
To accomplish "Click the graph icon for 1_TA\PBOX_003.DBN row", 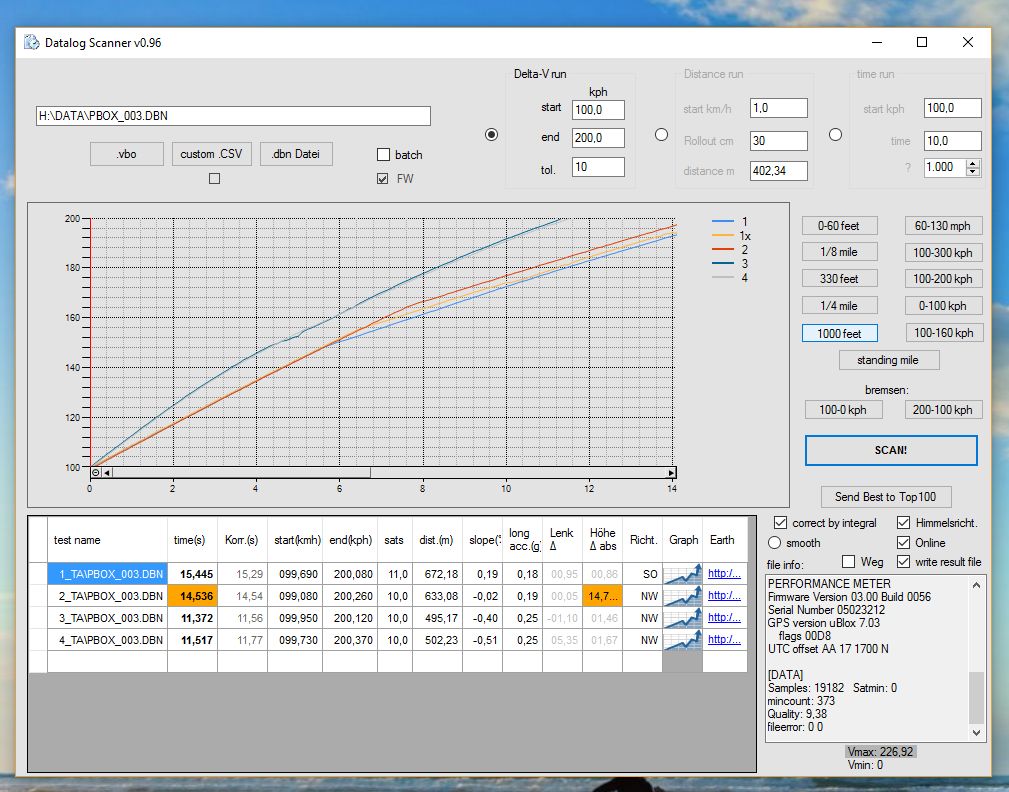I will [684, 574].
